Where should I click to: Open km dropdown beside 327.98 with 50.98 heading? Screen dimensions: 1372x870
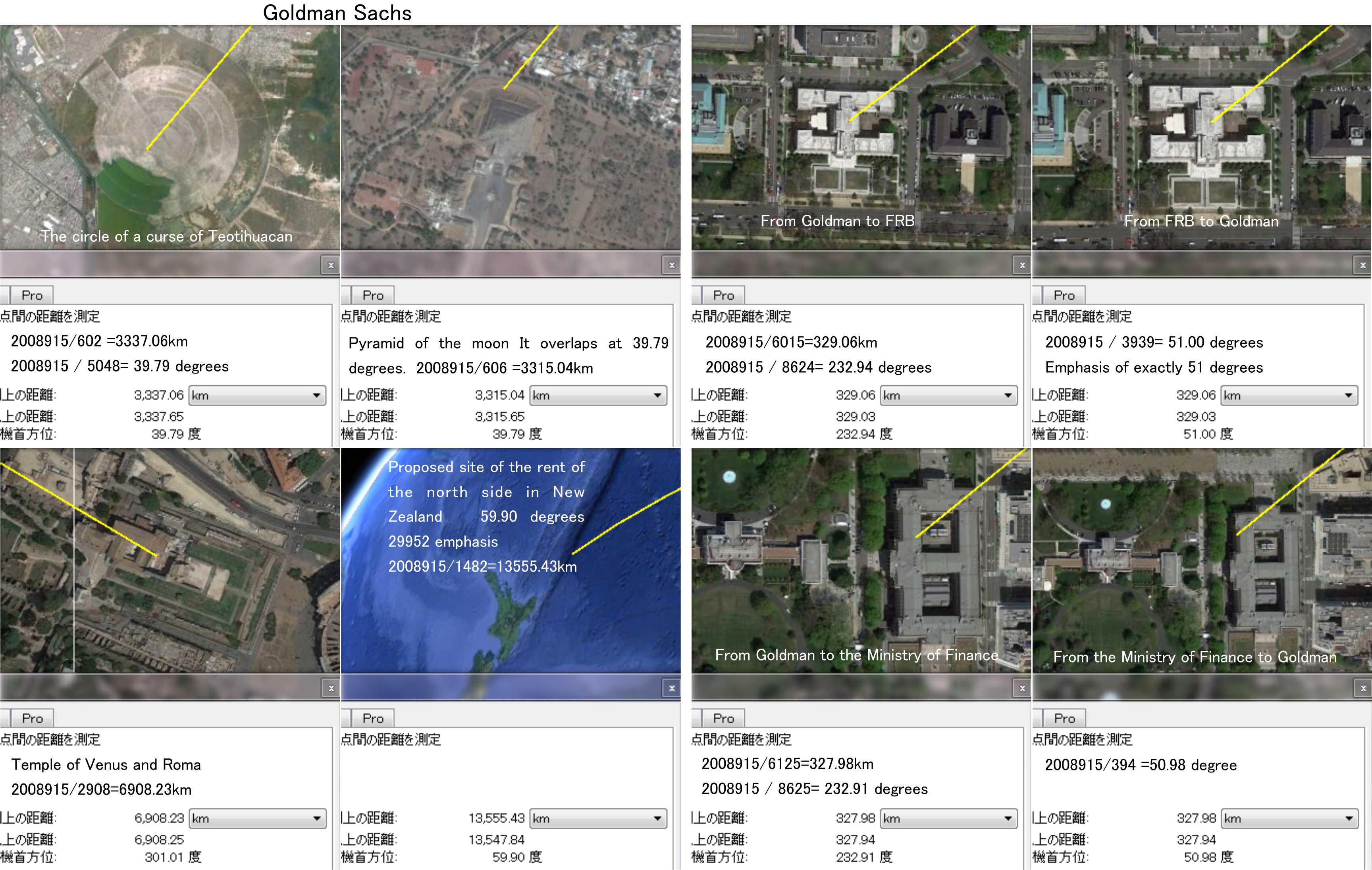(1289, 819)
